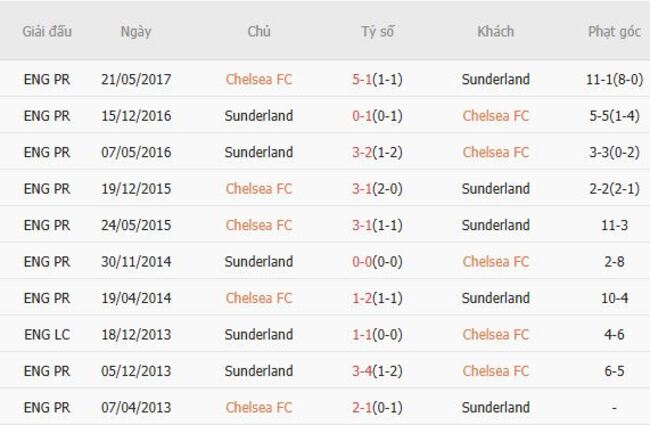Click ENG LC league label
Viewport: 650px width, 425px height.
[47, 335]
